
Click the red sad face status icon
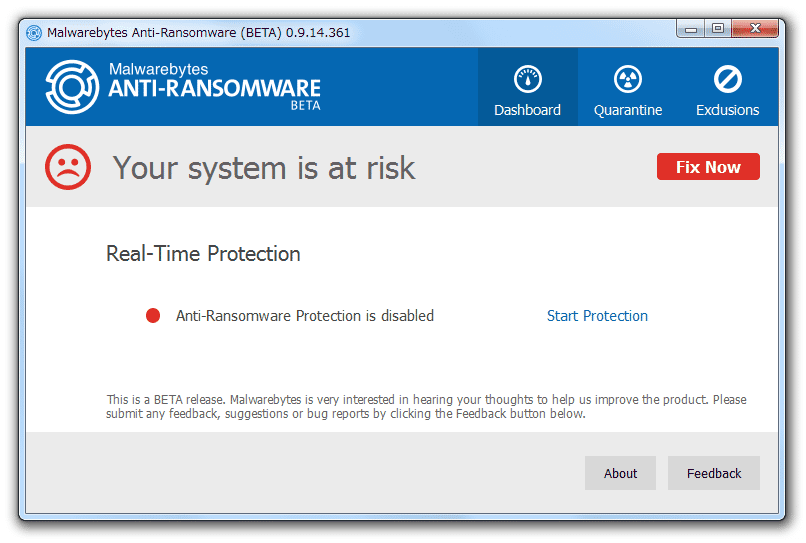tap(68, 167)
